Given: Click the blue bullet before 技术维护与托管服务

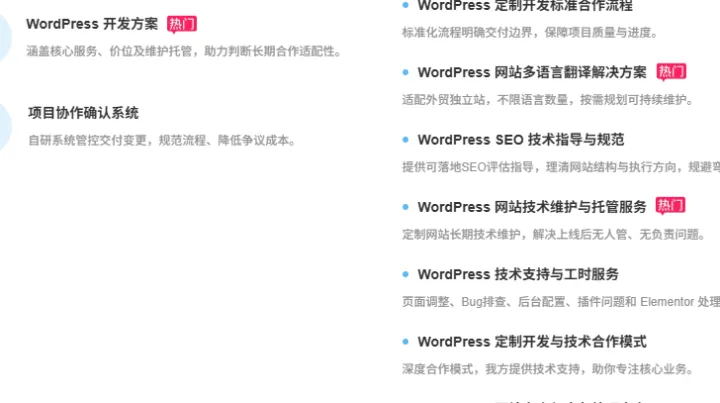Looking at the screenshot, I should click(405, 207).
